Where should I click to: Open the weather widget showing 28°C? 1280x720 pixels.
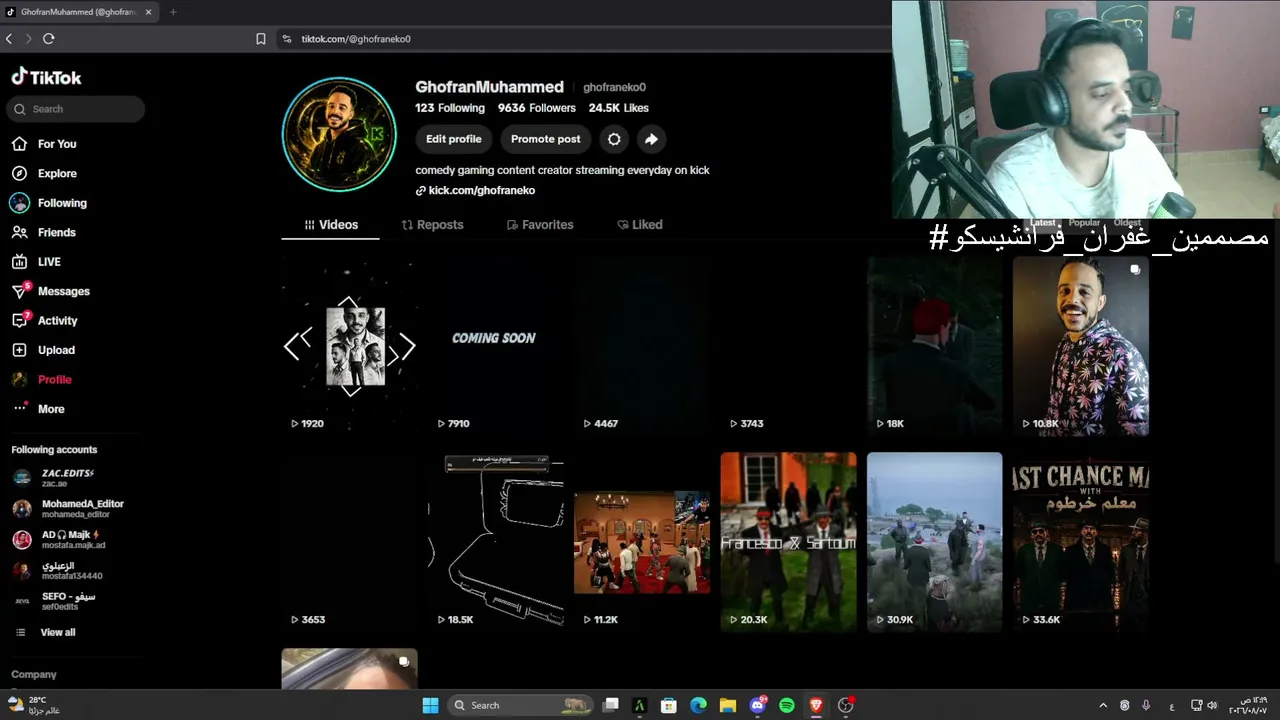click(36, 705)
